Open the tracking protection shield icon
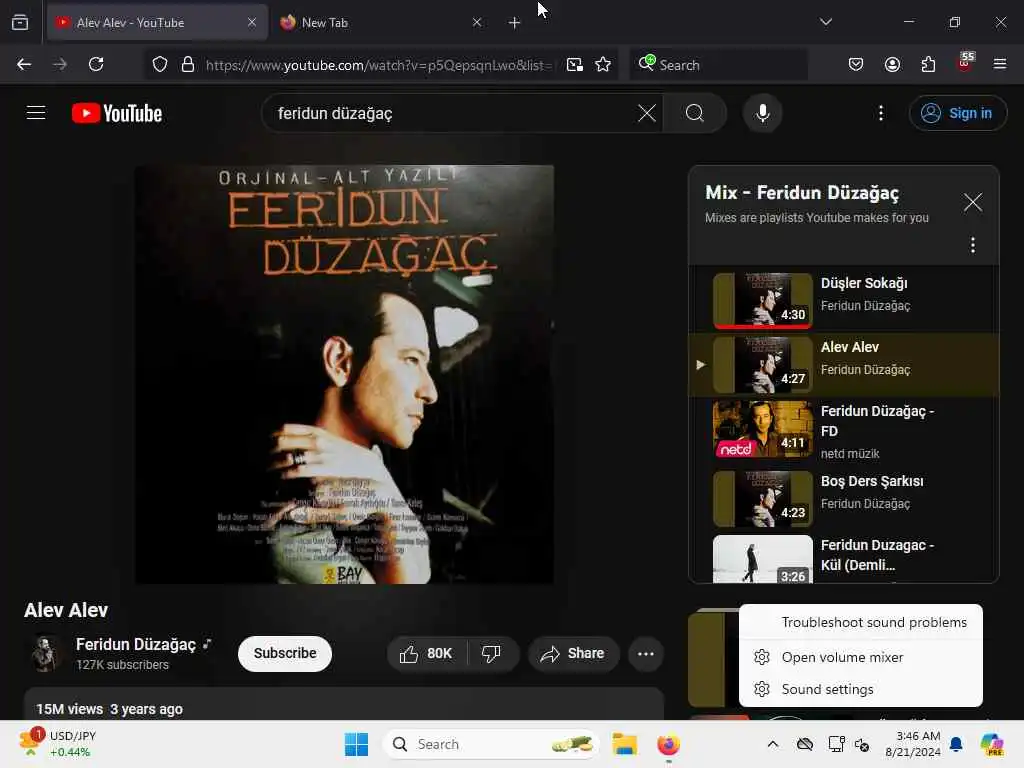This screenshot has width=1024, height=768. pyautogui.click(x=159, y=64)
